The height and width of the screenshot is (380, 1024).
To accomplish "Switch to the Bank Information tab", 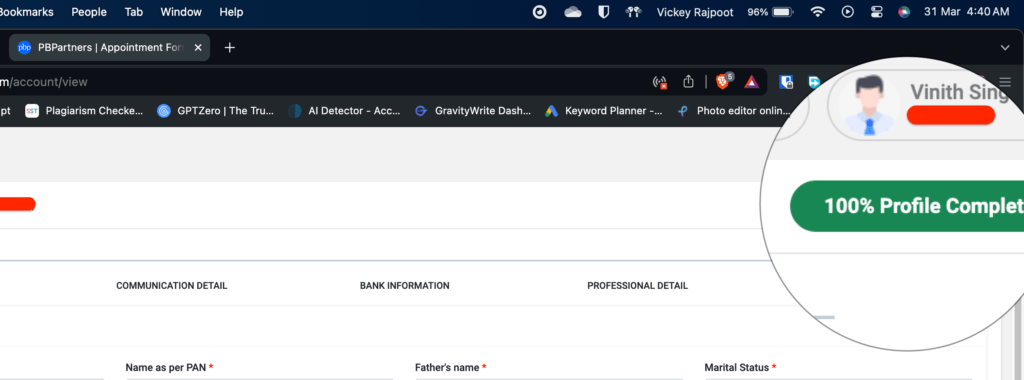I will (x=405, y=286).
